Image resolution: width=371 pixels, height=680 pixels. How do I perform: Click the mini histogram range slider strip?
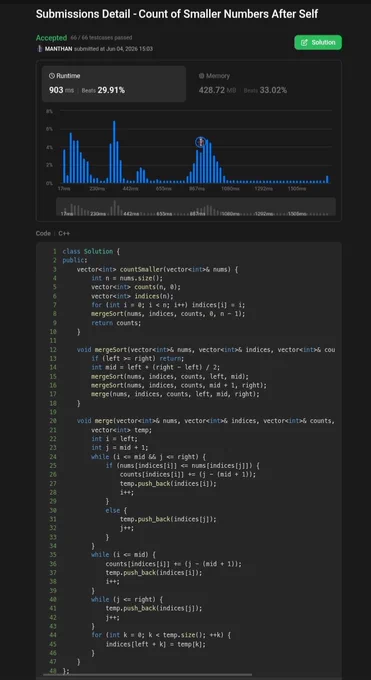196,207
